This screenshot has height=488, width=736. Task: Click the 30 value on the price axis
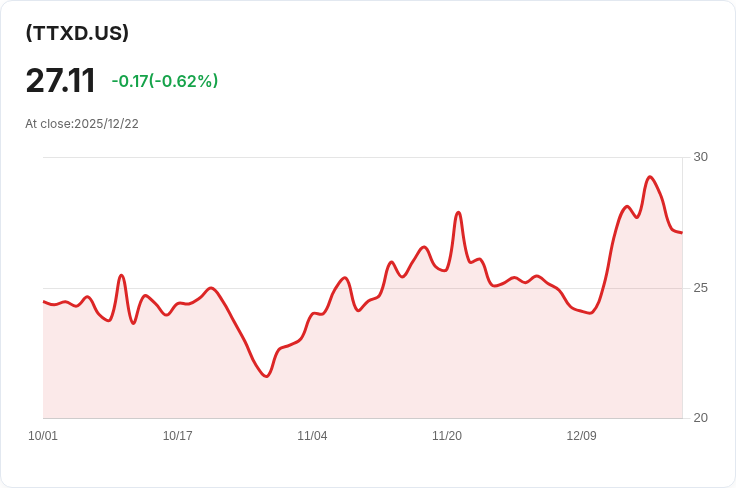pyautogui.click(x=700, y=157)
